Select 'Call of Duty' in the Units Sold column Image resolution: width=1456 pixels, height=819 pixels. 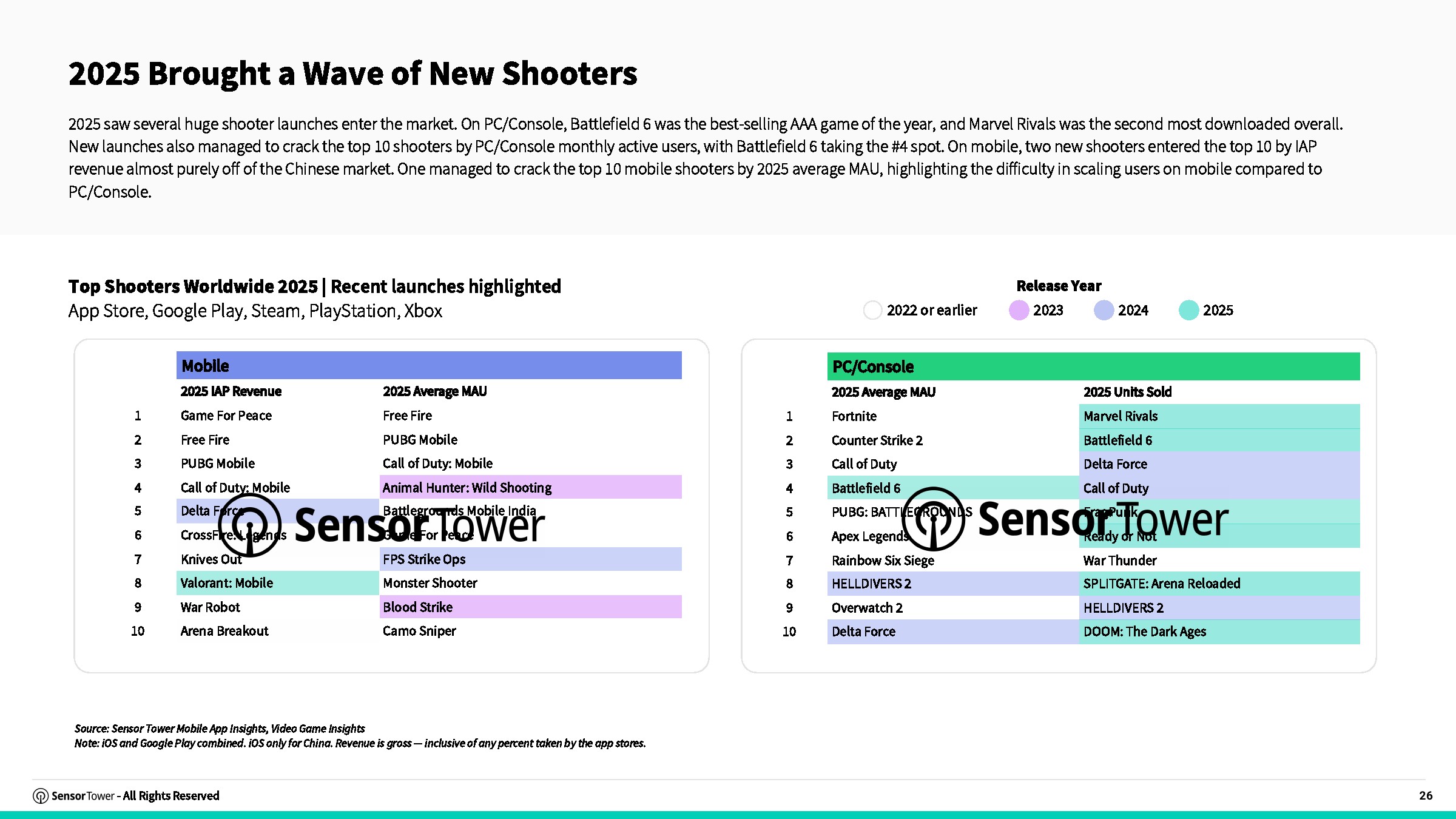(1219, 488)
